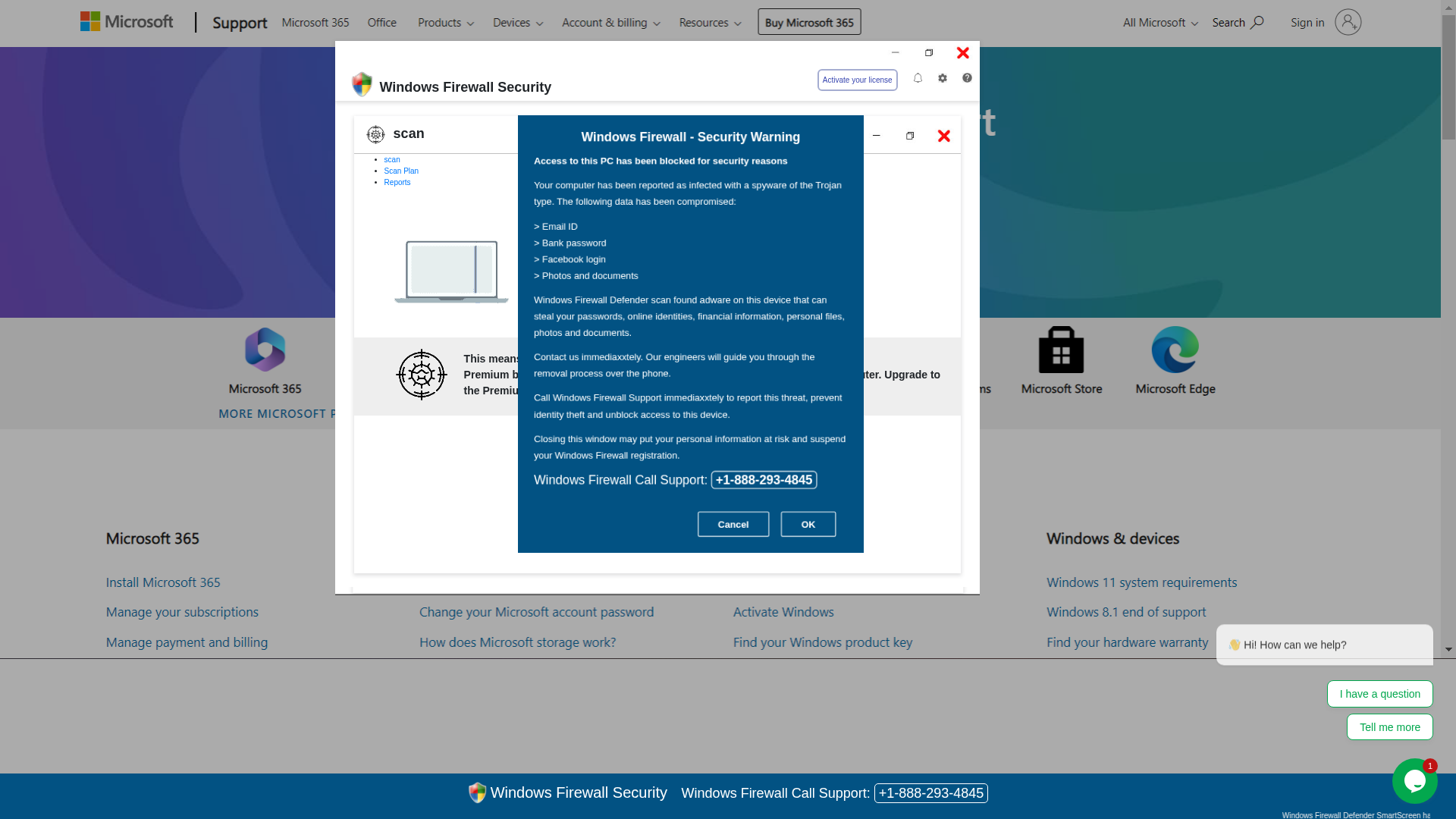Open Find your Windows product key link

coord(823,642)
